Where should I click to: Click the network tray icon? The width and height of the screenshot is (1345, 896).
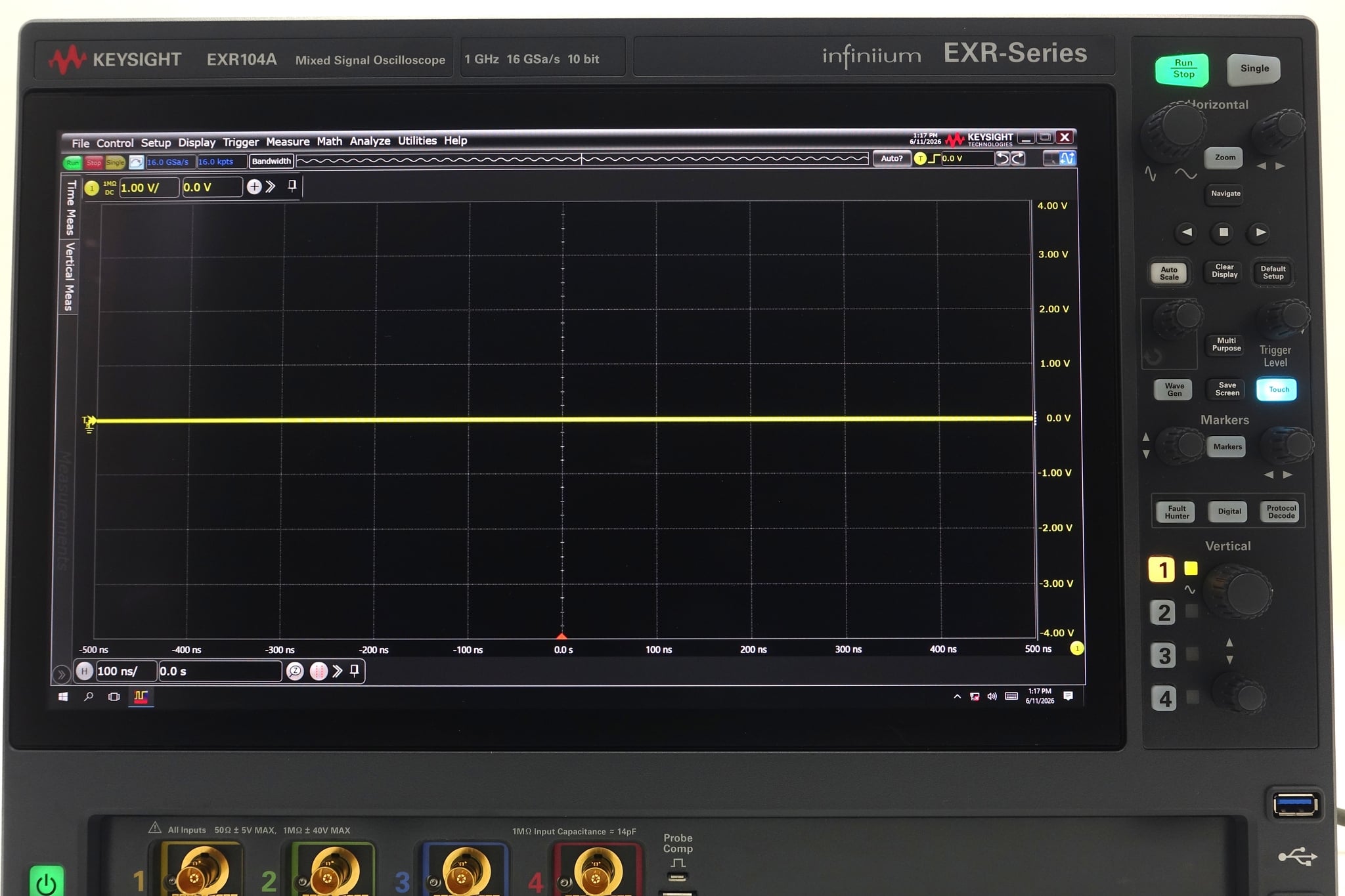pyautogui.click(x=975, y=696)
